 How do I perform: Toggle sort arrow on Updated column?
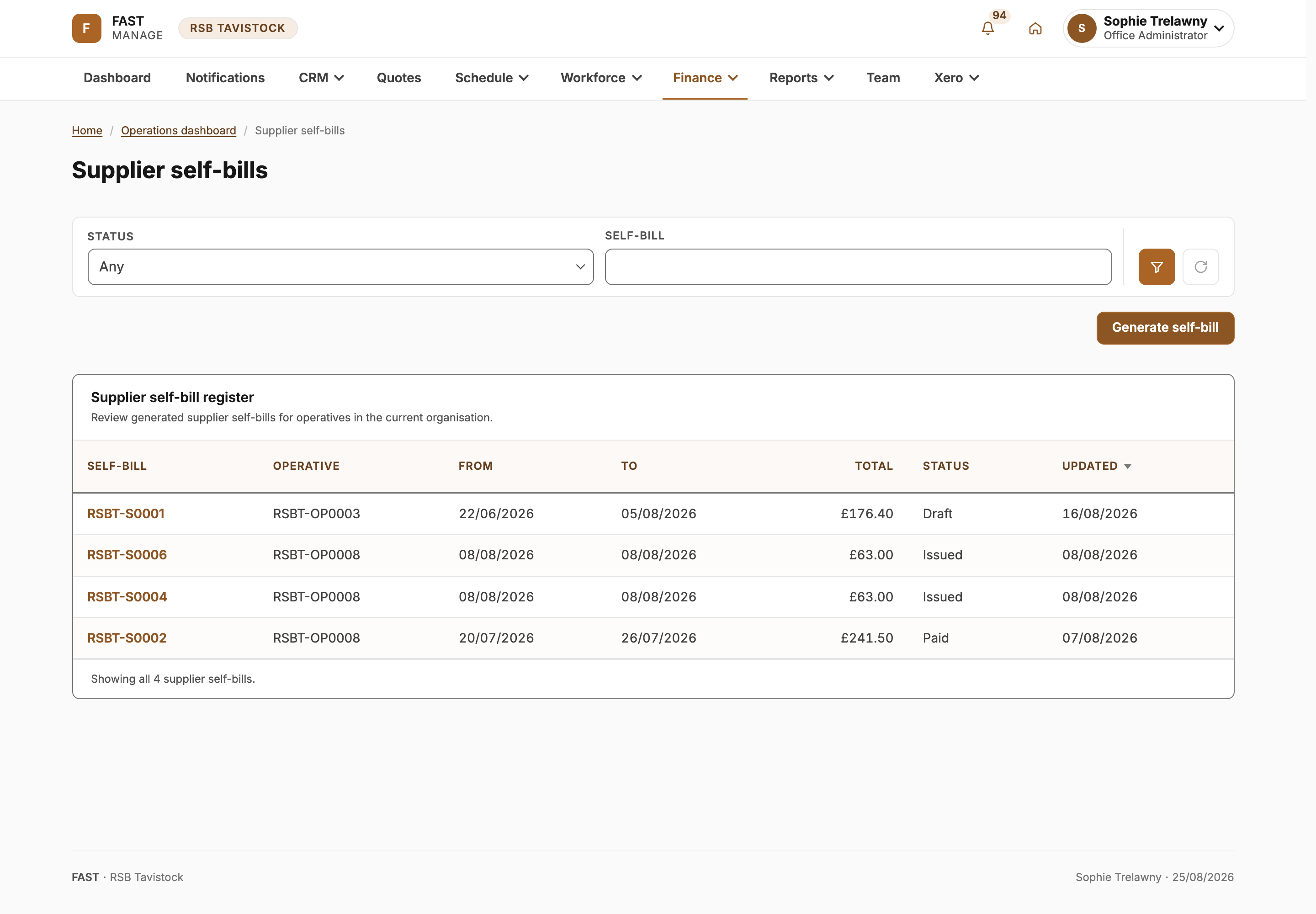[x=1128, y=466]
